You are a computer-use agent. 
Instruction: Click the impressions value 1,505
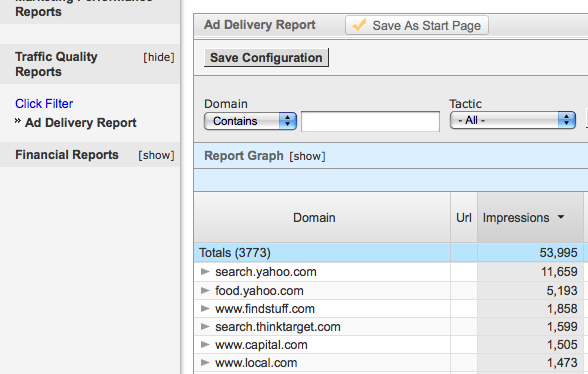(562, 345)
